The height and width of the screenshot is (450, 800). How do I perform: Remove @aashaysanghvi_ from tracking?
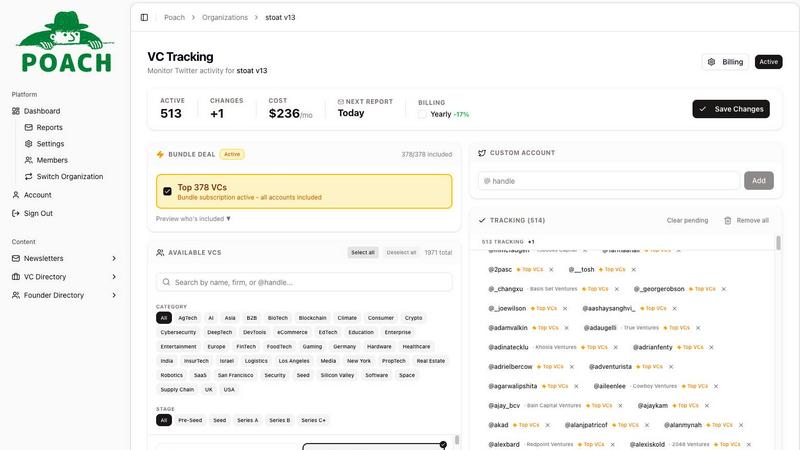[674, 308]
